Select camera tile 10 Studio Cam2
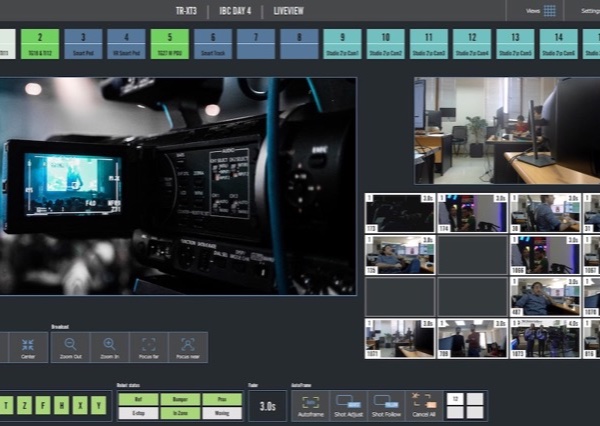The width and height of the screenshot is (600, 426). pos(386,44)
